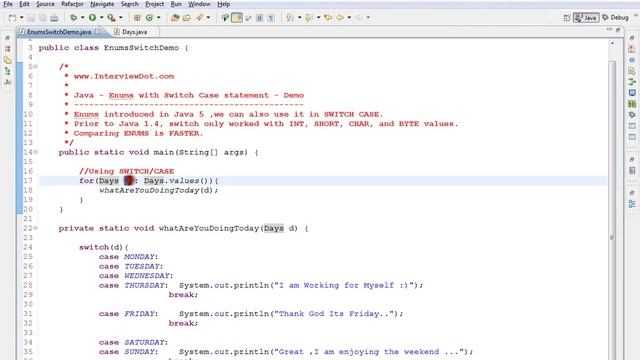Open the New Java Class dropdown arrow

pyautogui.click(x=158, y=18)
